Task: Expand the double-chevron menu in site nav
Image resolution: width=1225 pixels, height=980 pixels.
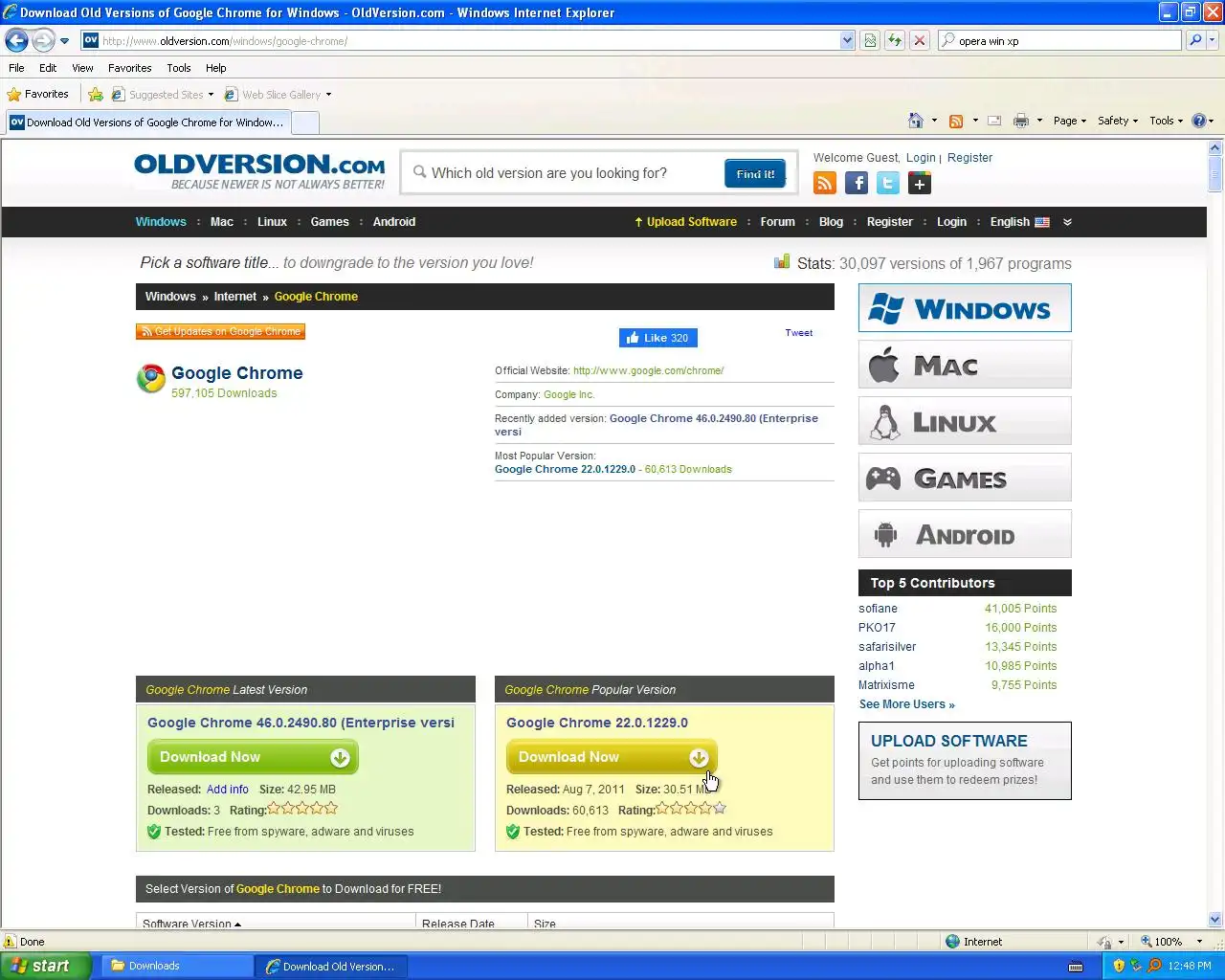Action: click(1067, 222)
